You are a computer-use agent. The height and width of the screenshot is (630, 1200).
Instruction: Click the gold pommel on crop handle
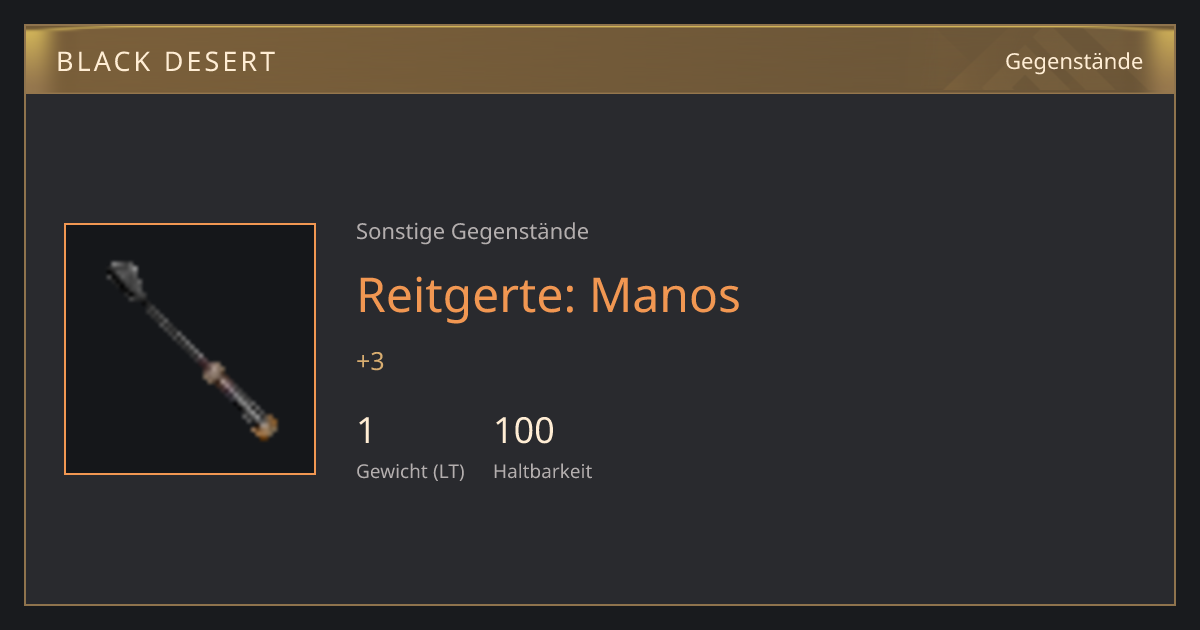click(x=265, y=429)
